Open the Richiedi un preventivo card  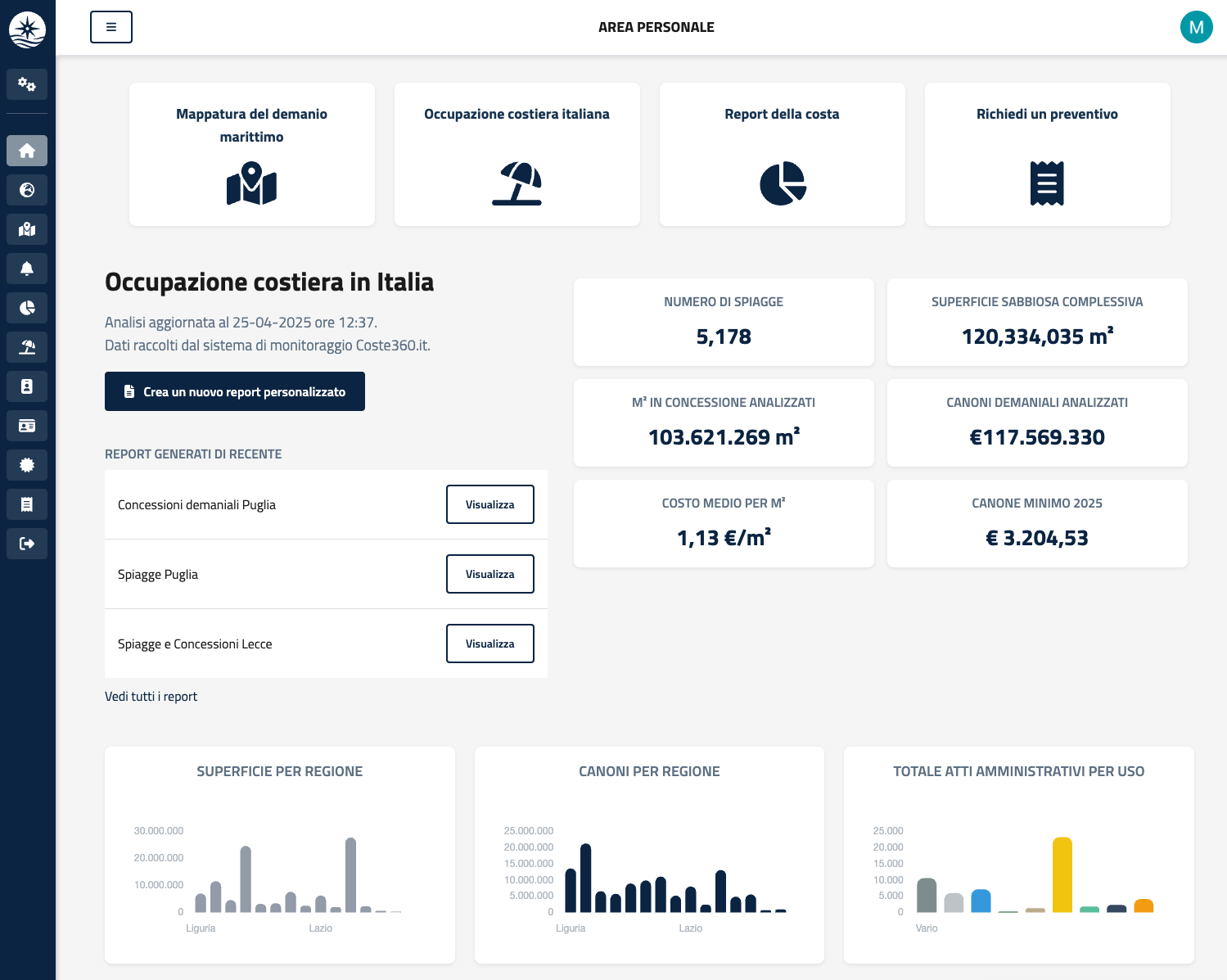coord(1047,154)
